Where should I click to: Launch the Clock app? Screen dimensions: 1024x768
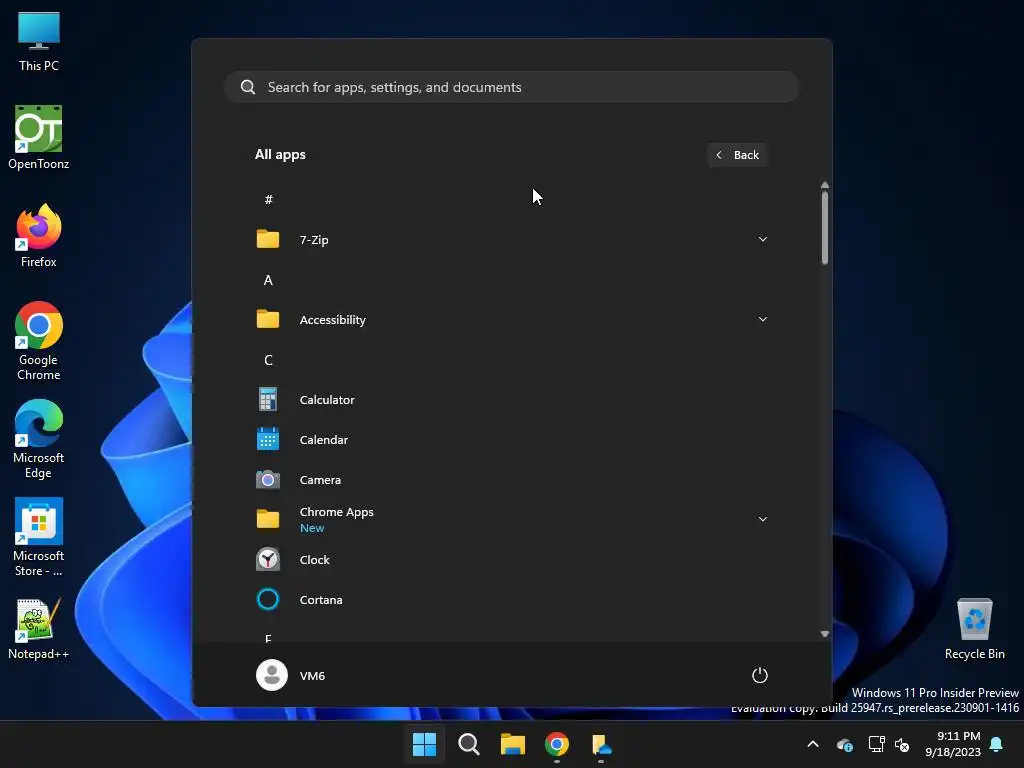[511, 560]
